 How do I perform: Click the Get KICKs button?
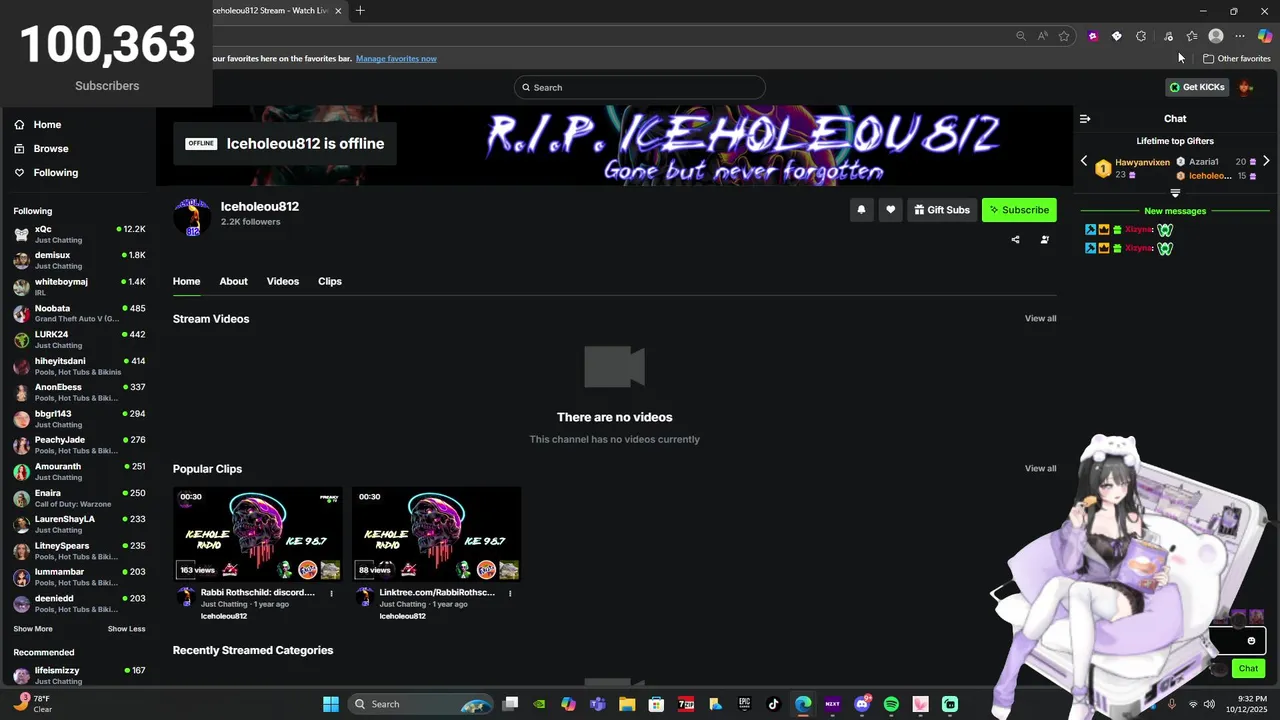click(1197, 87)
